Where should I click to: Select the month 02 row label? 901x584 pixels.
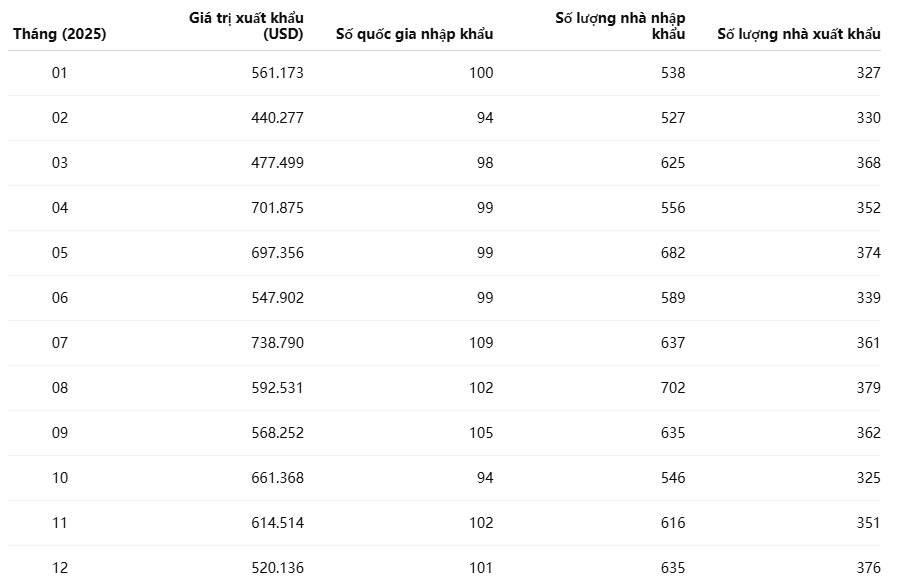tap(60, 118)
